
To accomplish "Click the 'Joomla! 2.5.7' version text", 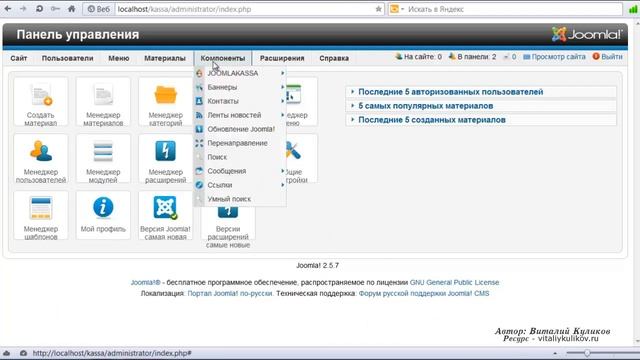I will point(318,265).
